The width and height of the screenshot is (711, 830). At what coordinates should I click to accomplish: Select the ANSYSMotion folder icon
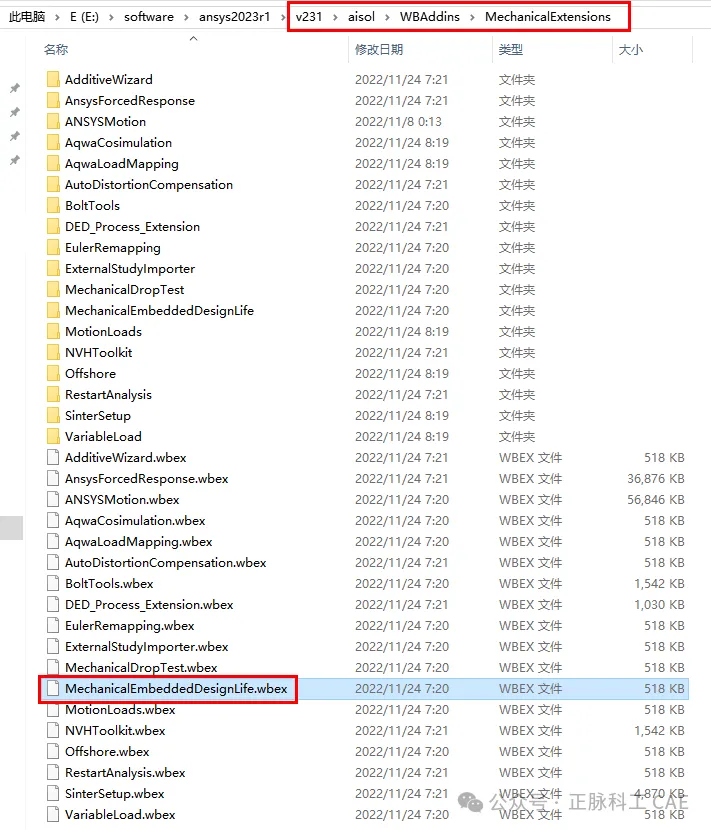[x=53, y=122]
